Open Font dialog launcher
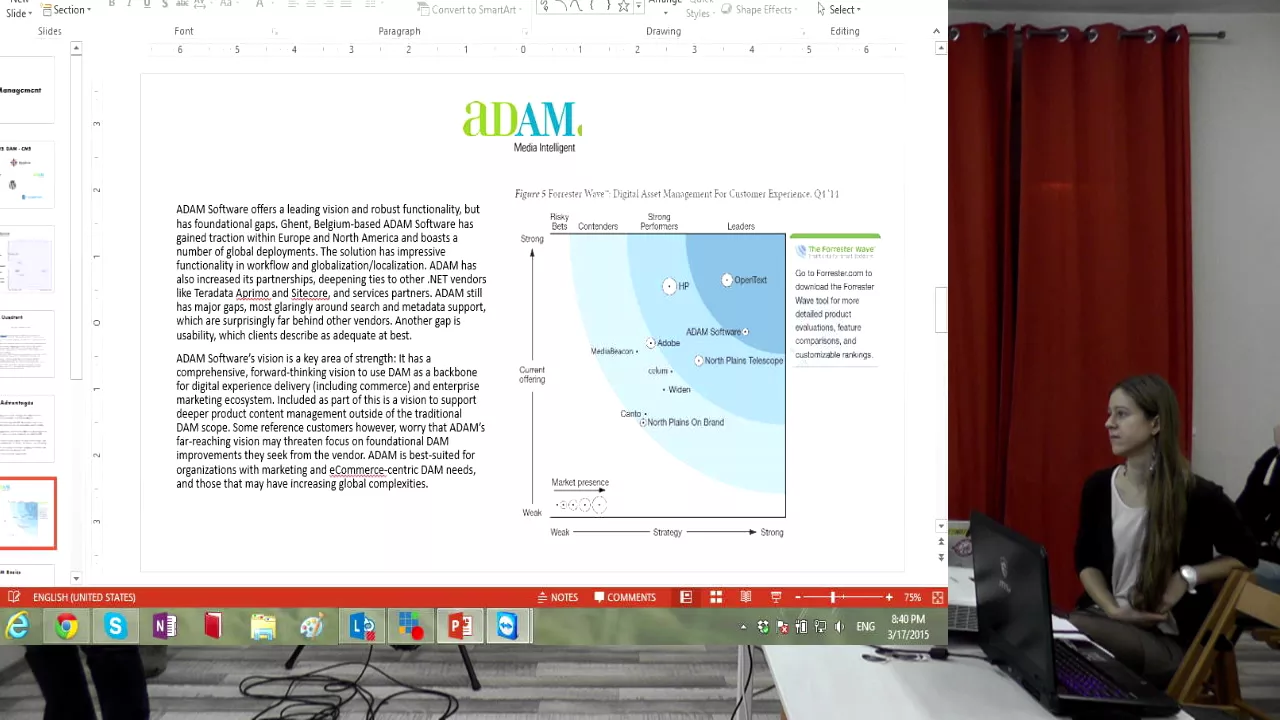 [x=275, y=32]
